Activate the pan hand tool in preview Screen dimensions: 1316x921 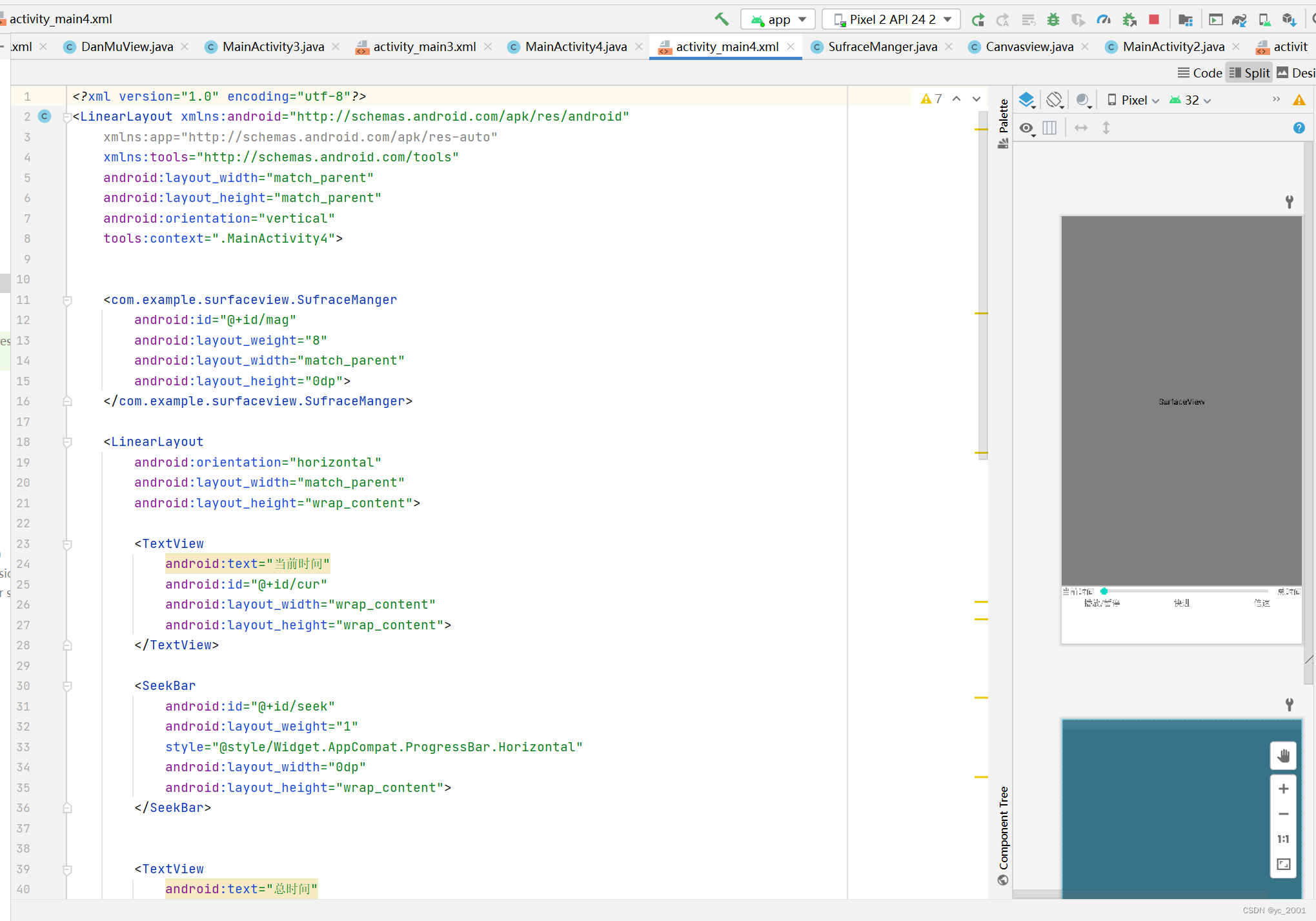click(1283, 756)
